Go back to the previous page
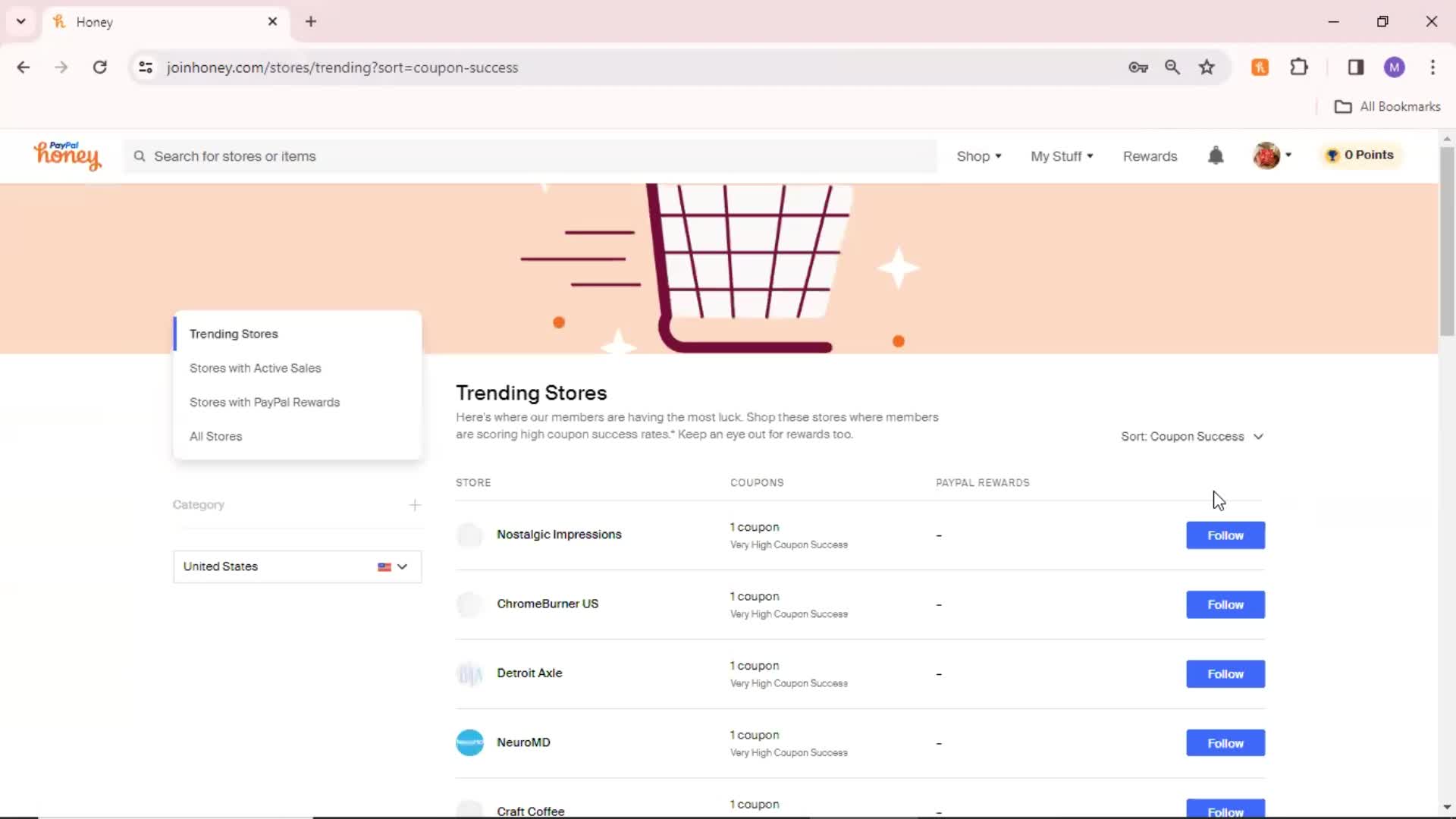The height and width of the screenshot is (819, 1456). pyautogui.click(x=24, y=67)
